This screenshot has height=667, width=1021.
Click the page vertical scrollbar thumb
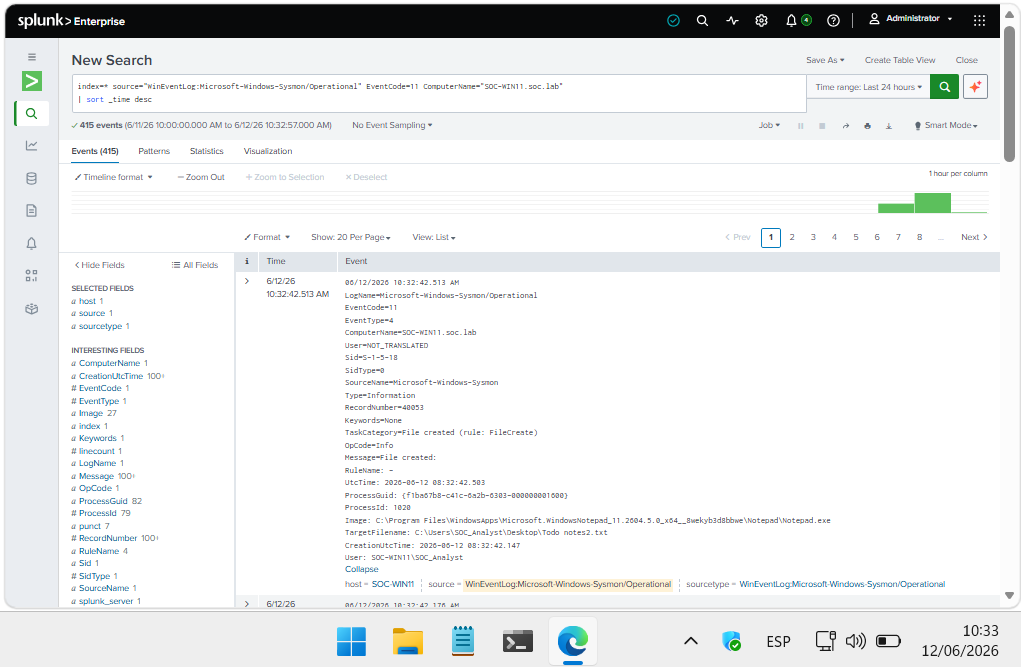(1009, 95)
